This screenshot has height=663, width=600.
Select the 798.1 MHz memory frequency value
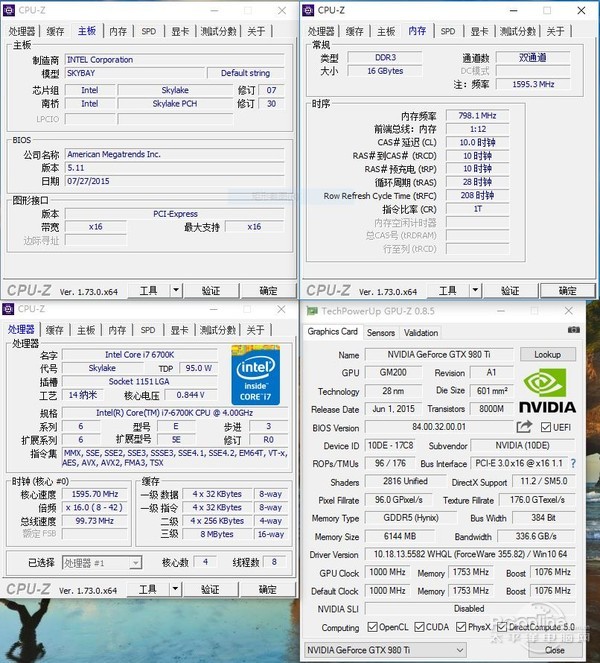pos(477,115)
